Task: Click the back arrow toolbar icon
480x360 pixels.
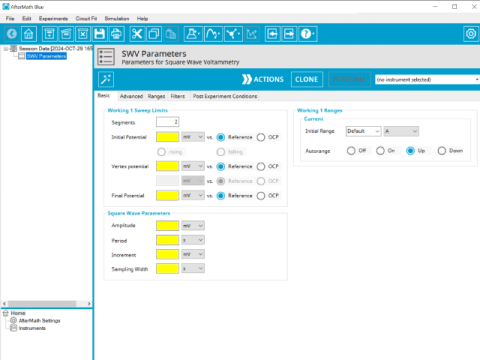Action: pos(12,34)
